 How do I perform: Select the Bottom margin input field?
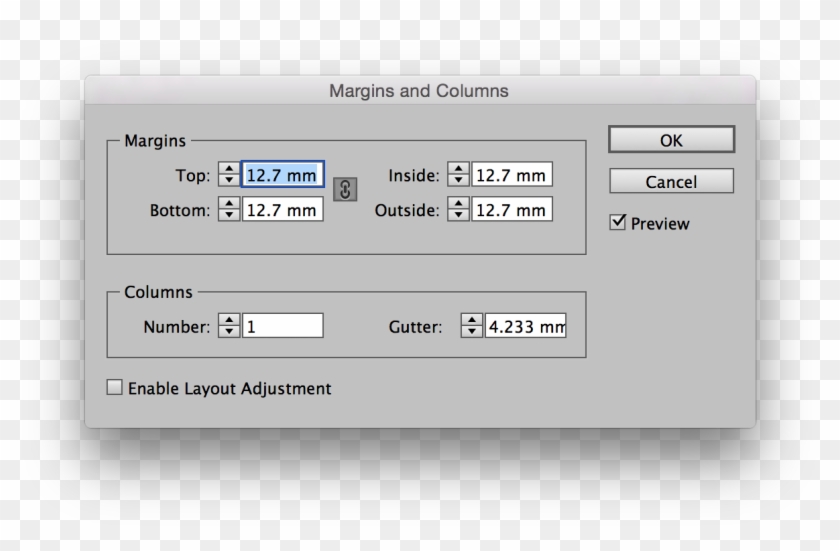tap(283, 209)
